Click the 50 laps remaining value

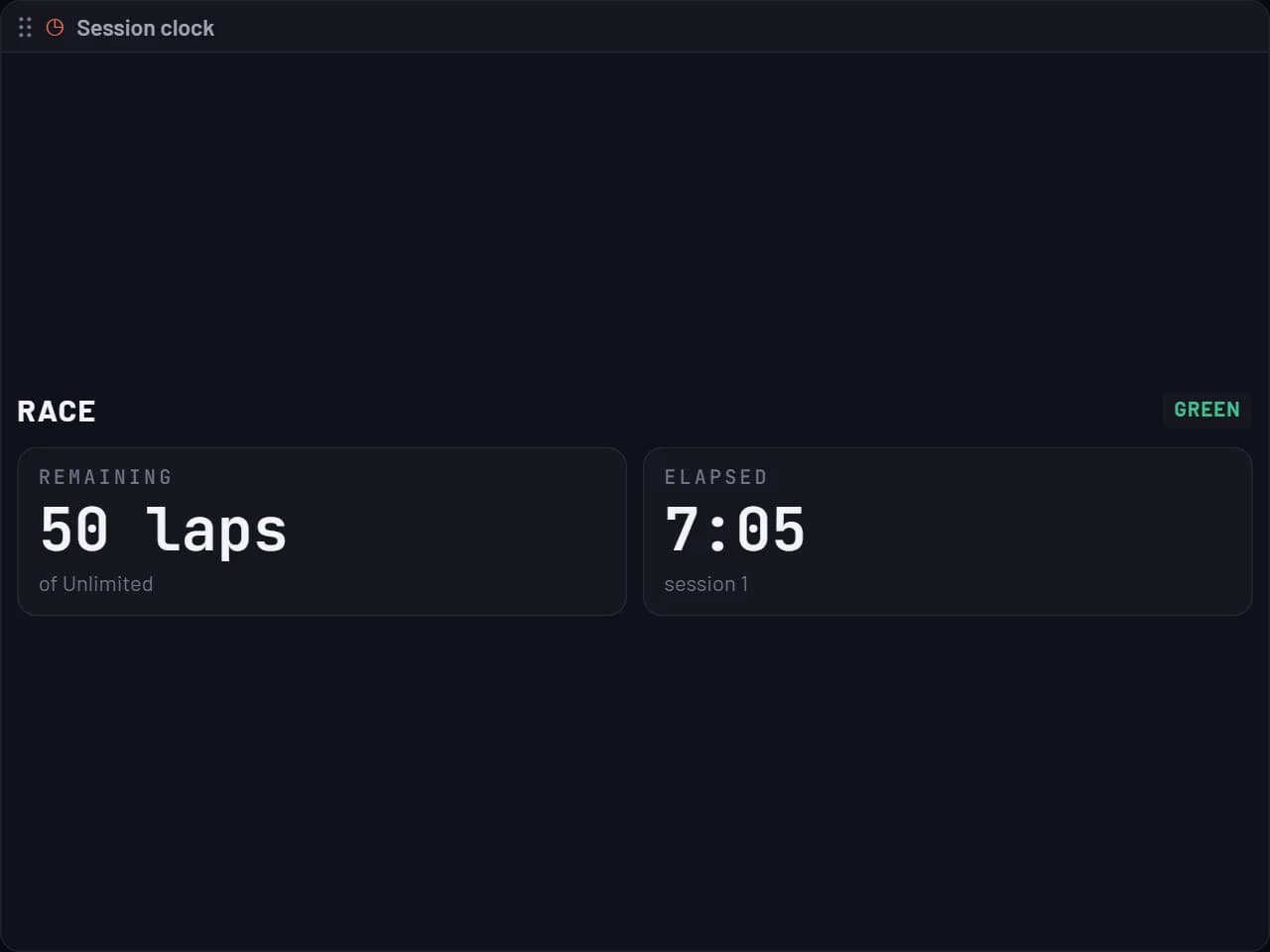[164, 530]
